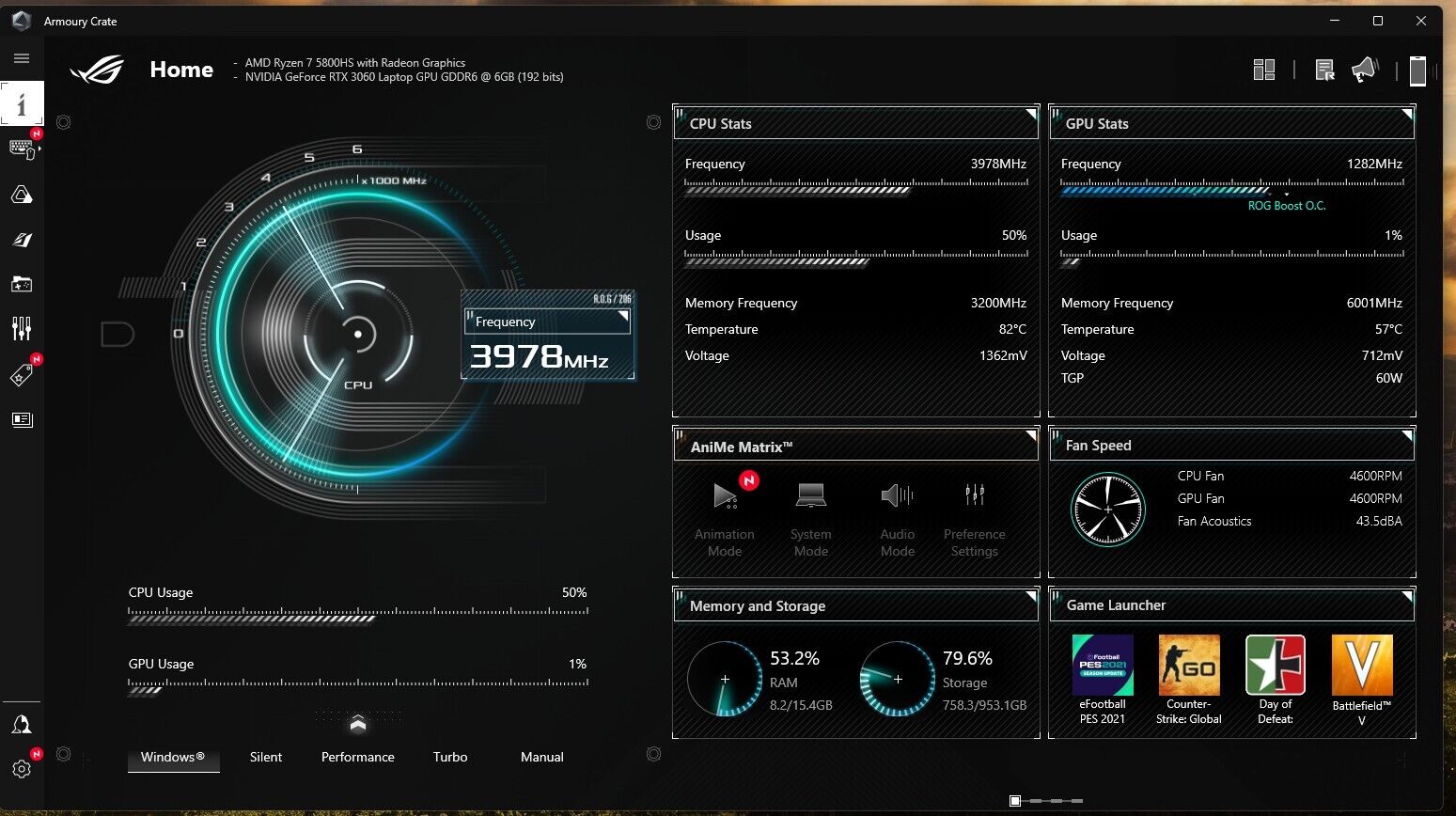Select the Windows® operating mode
Image resolution: width=1456 pixels, height=816 pixels.
173,758
